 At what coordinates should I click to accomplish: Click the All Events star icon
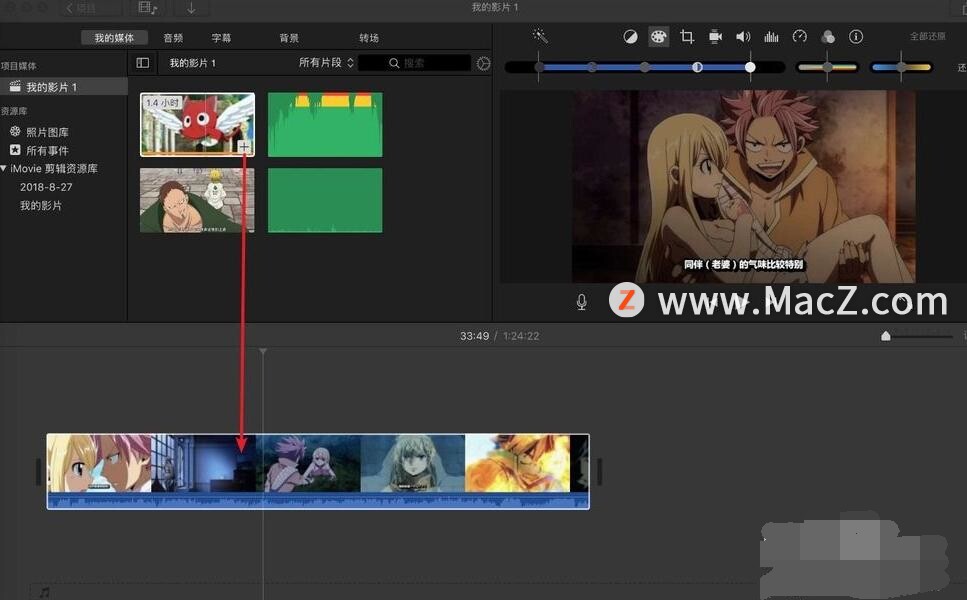(x=15, y=150)
